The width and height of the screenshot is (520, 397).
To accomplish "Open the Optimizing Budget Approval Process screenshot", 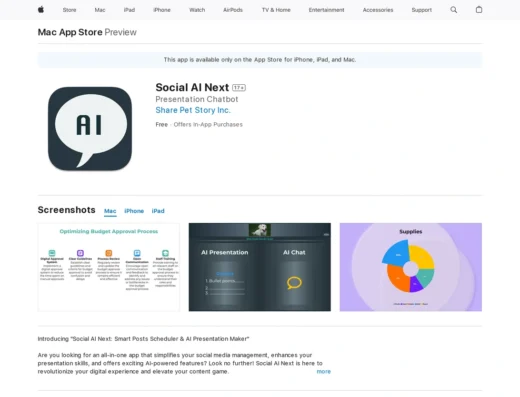I will [x=109, y=267].
